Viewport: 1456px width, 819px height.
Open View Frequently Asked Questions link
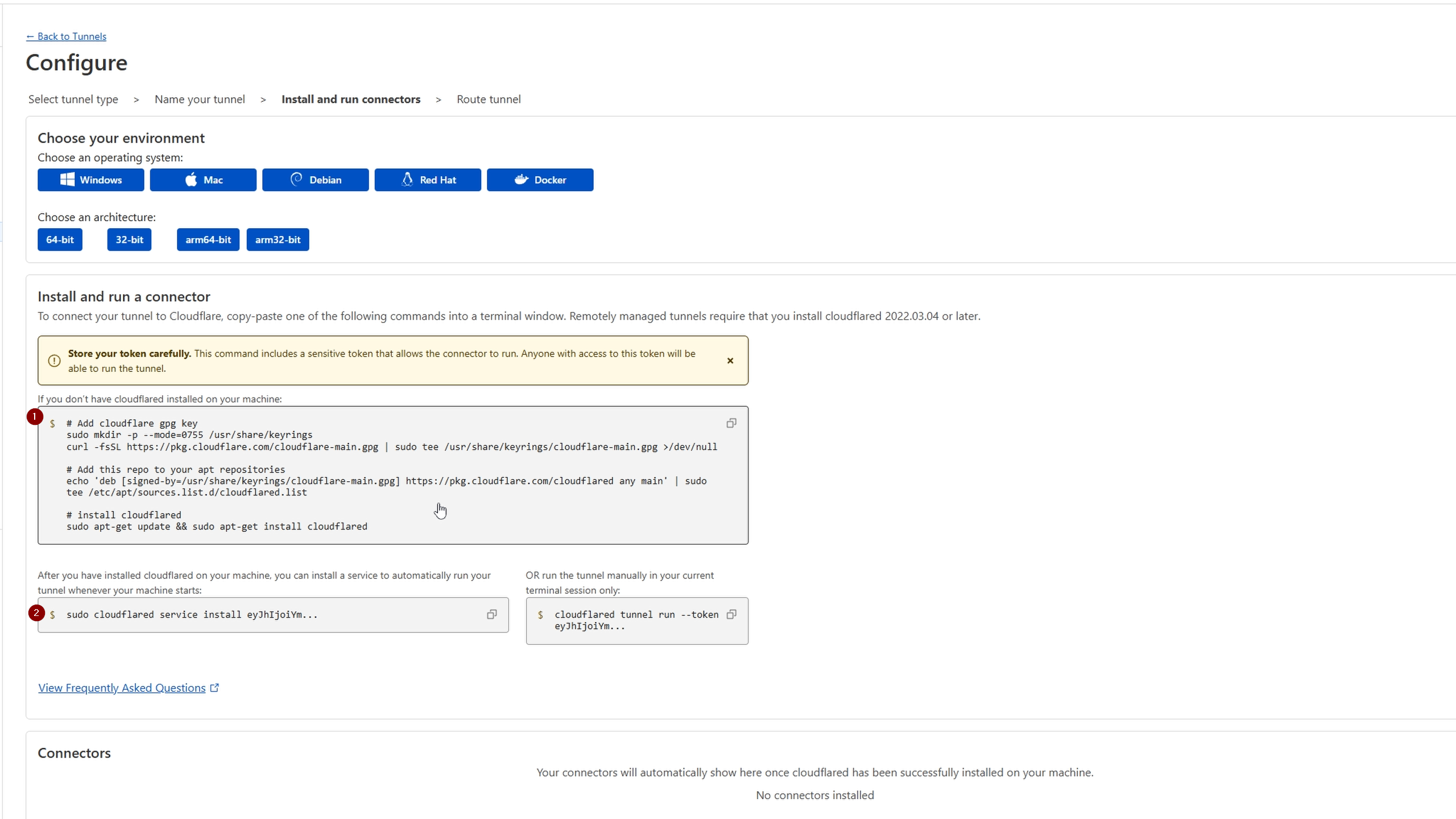pyautogui.click(x=122, y=688)
